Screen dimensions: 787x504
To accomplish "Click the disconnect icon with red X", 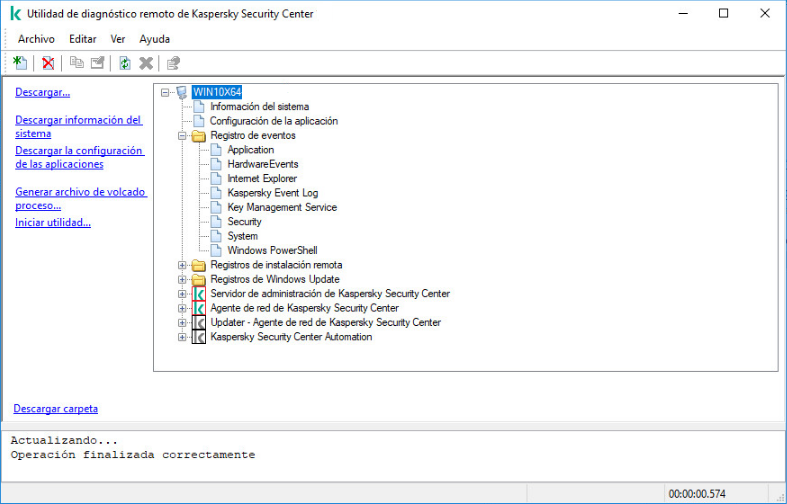I will (x=47, y=64).
